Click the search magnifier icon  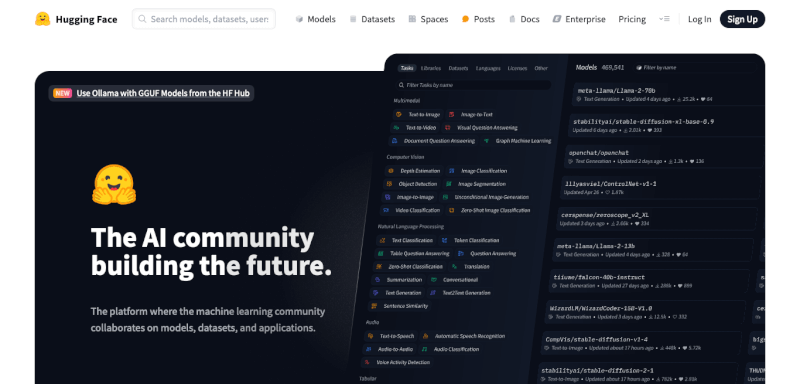pos(142,19)
